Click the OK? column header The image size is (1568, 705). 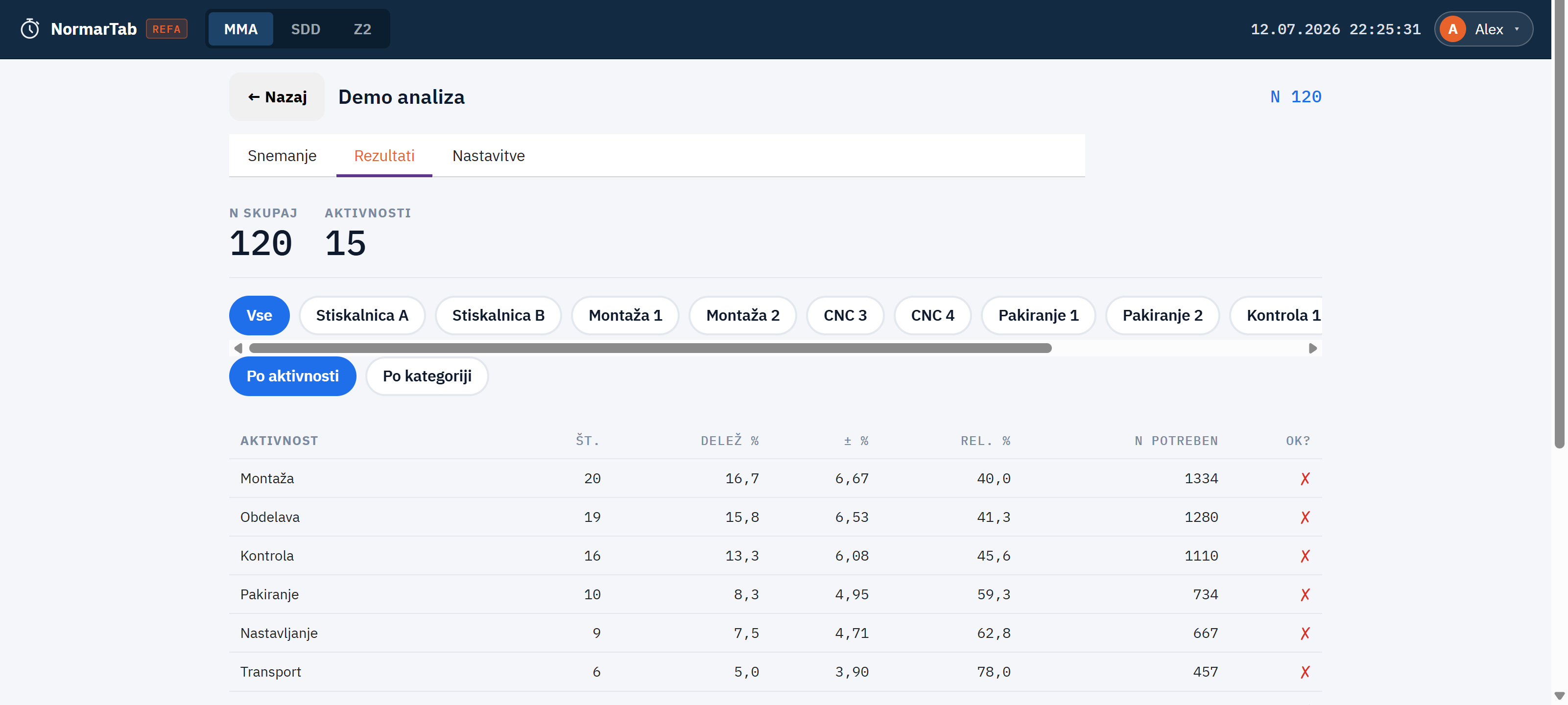point(1298,441)
